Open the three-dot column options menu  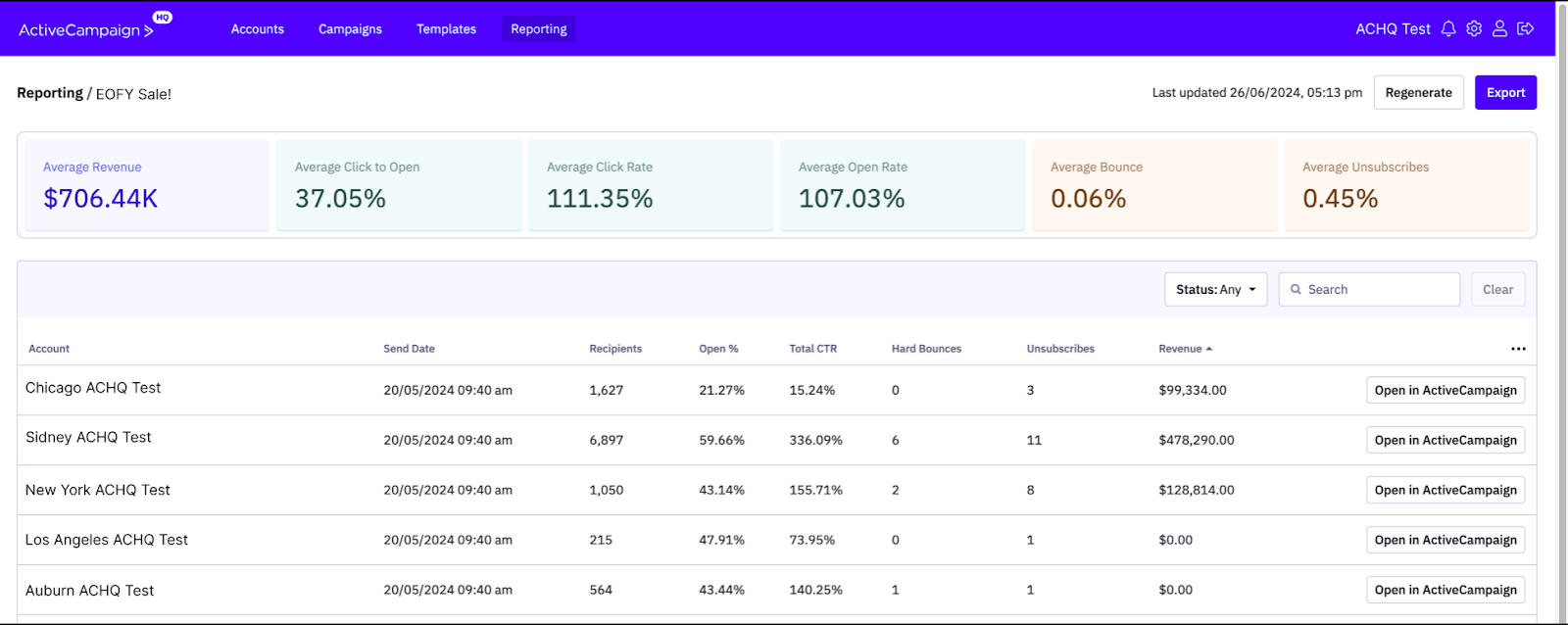(x=1518, y=349)
